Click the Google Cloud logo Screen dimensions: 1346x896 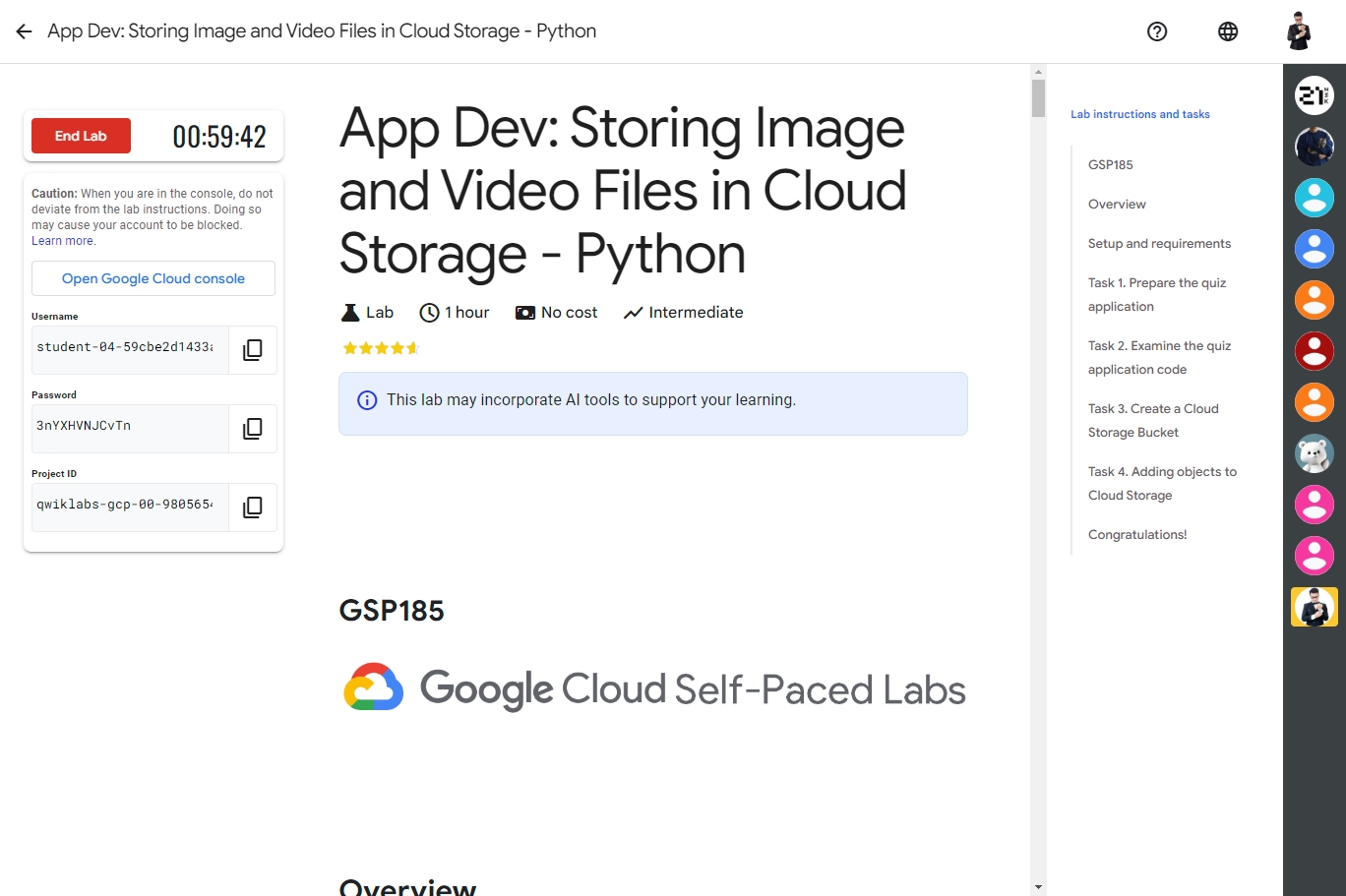374,687
